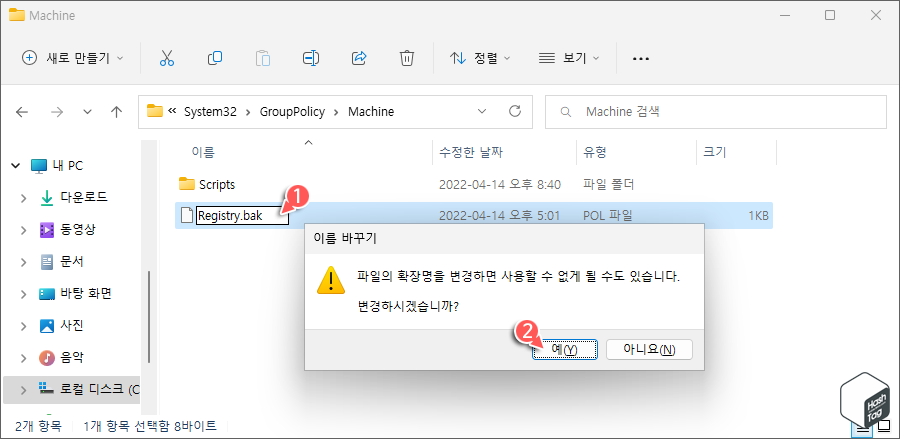Click the Share icon in toolbar
This screenshot has width=900, height=439.
point(359,58)
